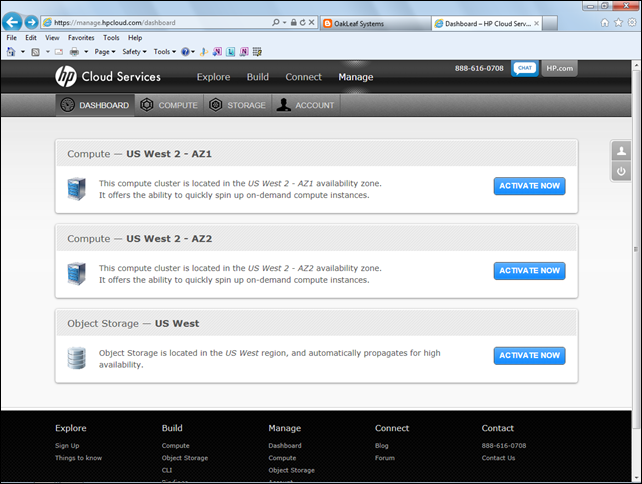The image size is (642, 484).
Task: Click the server icon for US West 2 - AZ2
Action: tap(77, 274)
